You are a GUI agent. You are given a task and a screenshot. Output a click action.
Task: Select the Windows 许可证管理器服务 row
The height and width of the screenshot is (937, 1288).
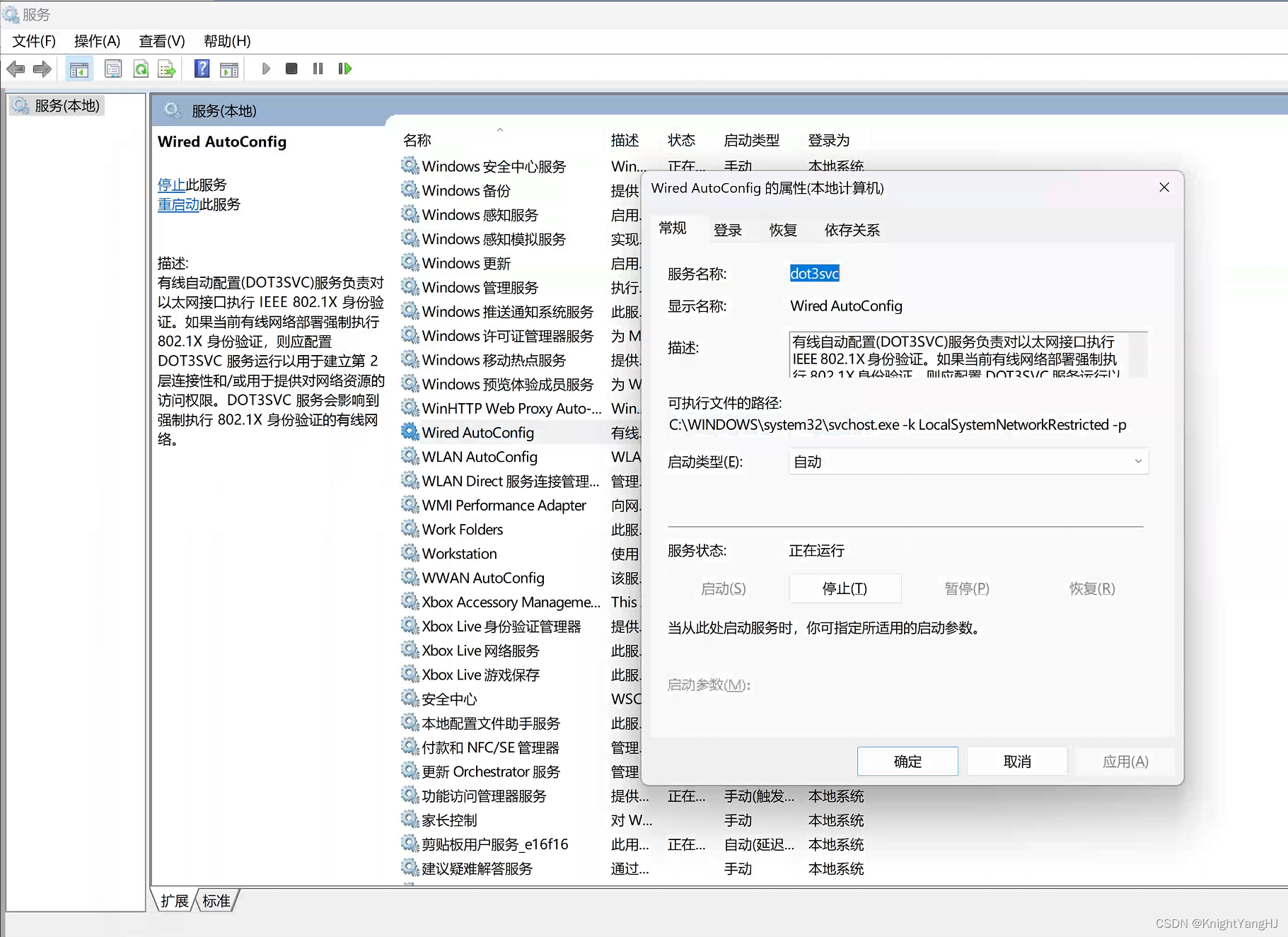507,336
